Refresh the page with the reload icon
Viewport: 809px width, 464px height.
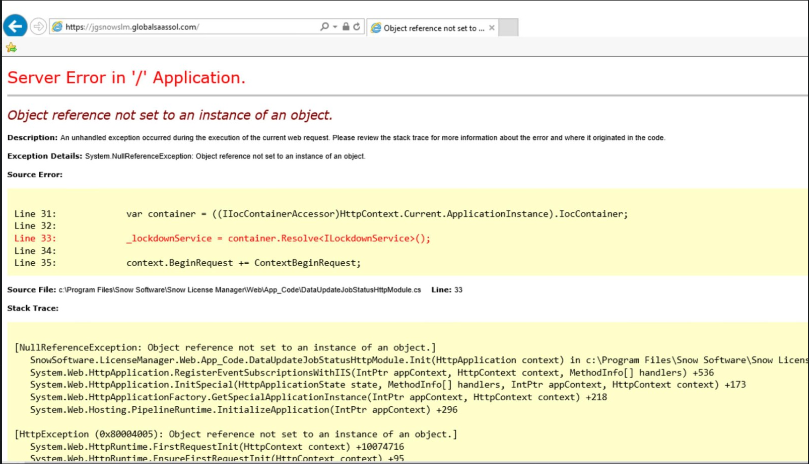click(357, 26)
